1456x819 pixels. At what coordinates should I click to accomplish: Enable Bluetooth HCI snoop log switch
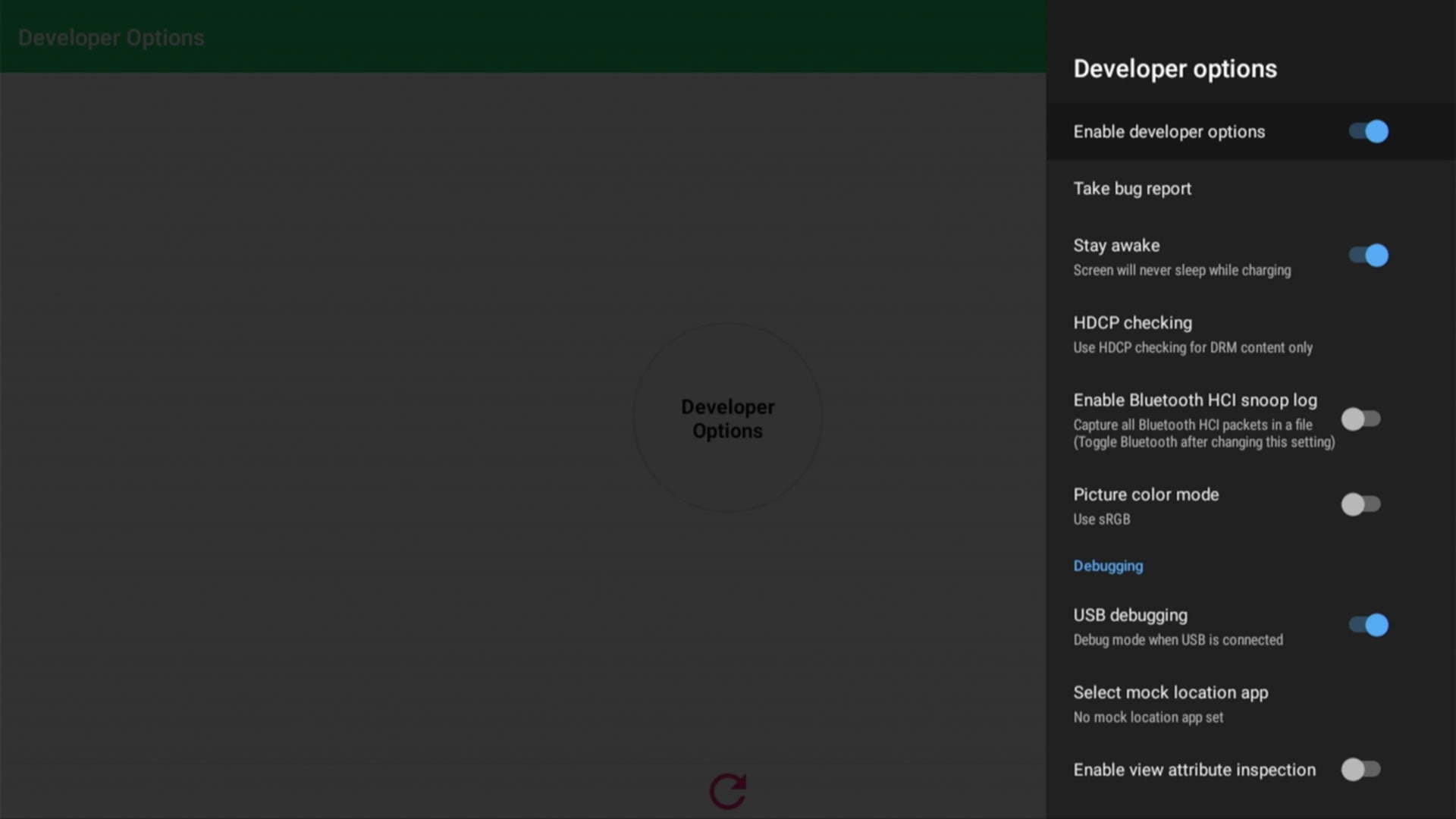(x=1360, y=419)
